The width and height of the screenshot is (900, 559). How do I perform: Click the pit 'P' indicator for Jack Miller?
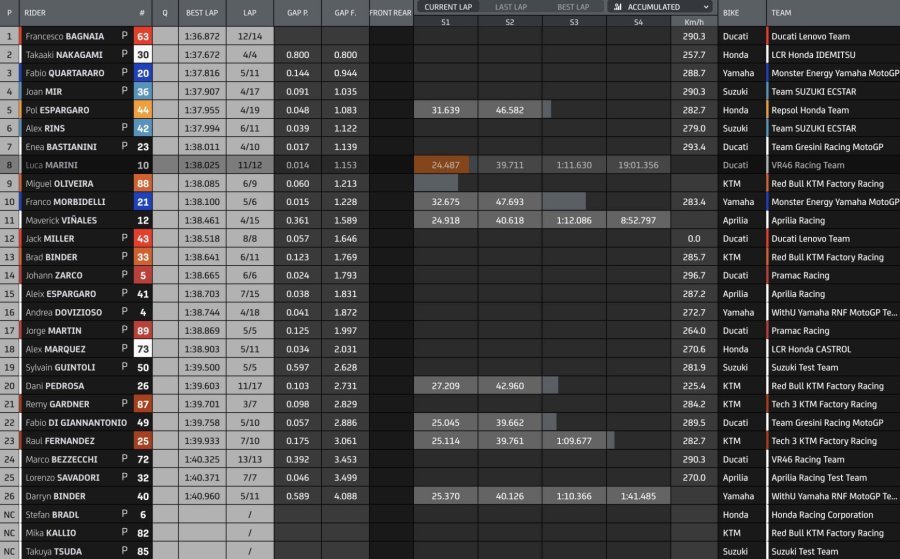pyautogui.click(x=125, y=239)
